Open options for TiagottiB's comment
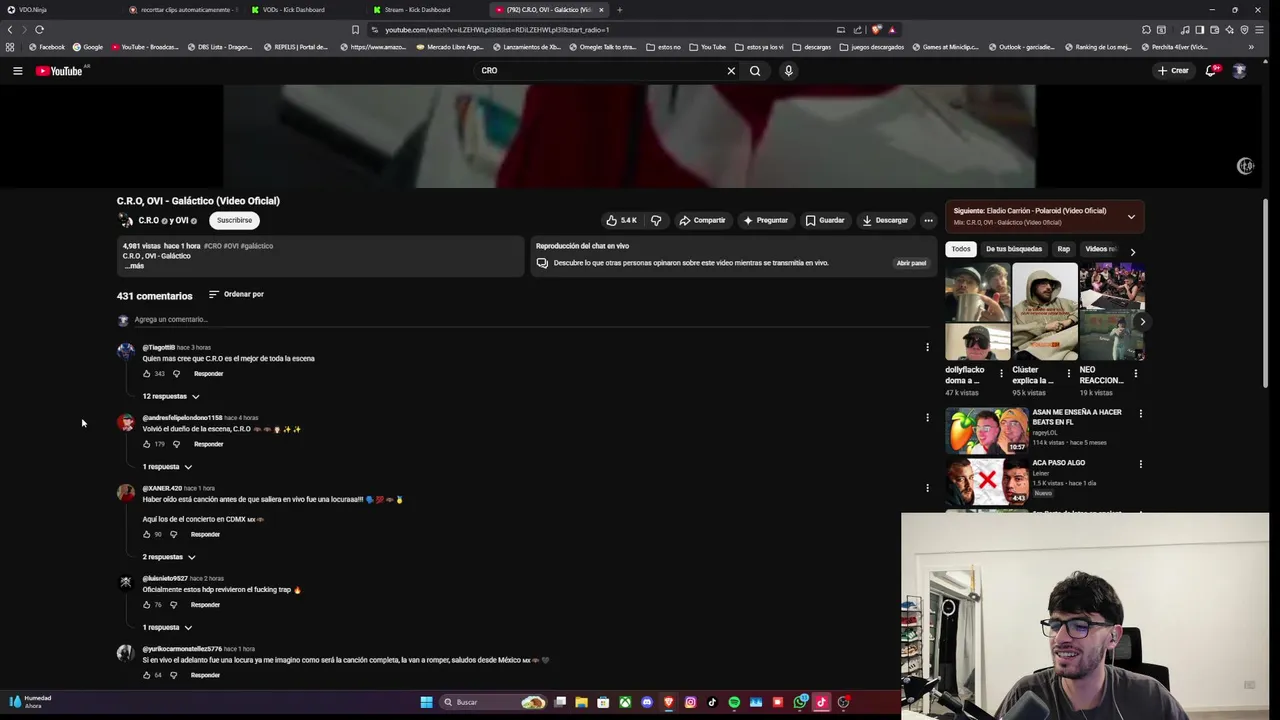Image resolution: width=1280 pixels, height=720 pixels. click(x=927, y=347)
